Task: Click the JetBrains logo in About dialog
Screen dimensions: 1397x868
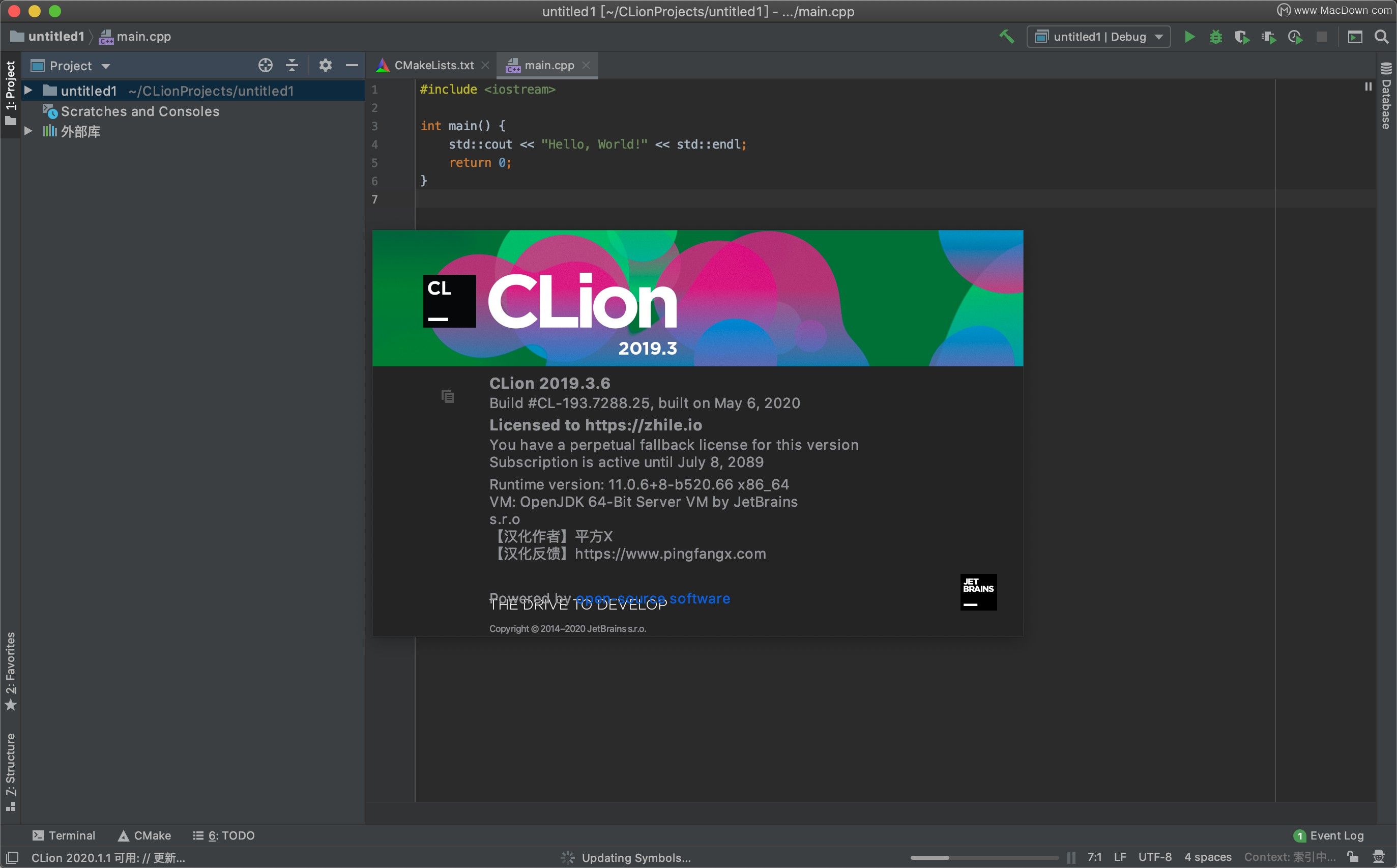Action: click(978, 592)
